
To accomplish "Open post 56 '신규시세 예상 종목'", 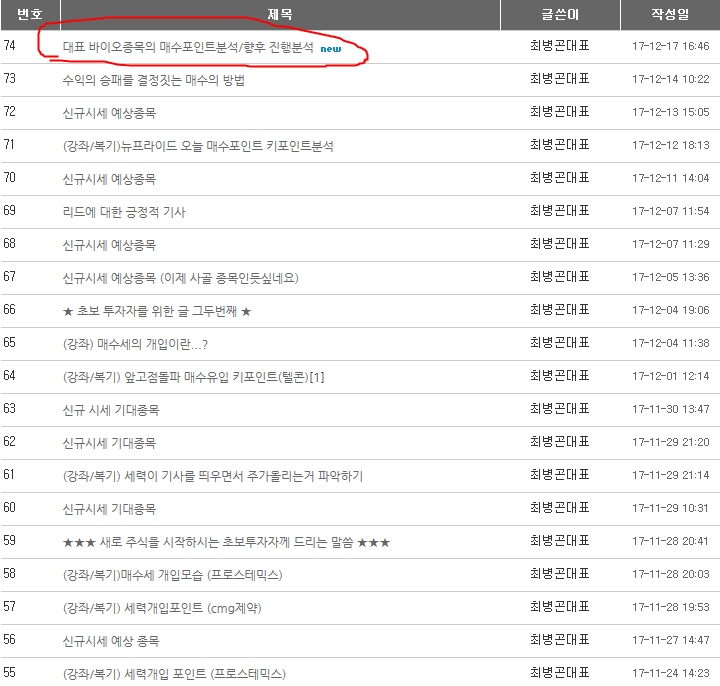I will (x=111, y=641).
